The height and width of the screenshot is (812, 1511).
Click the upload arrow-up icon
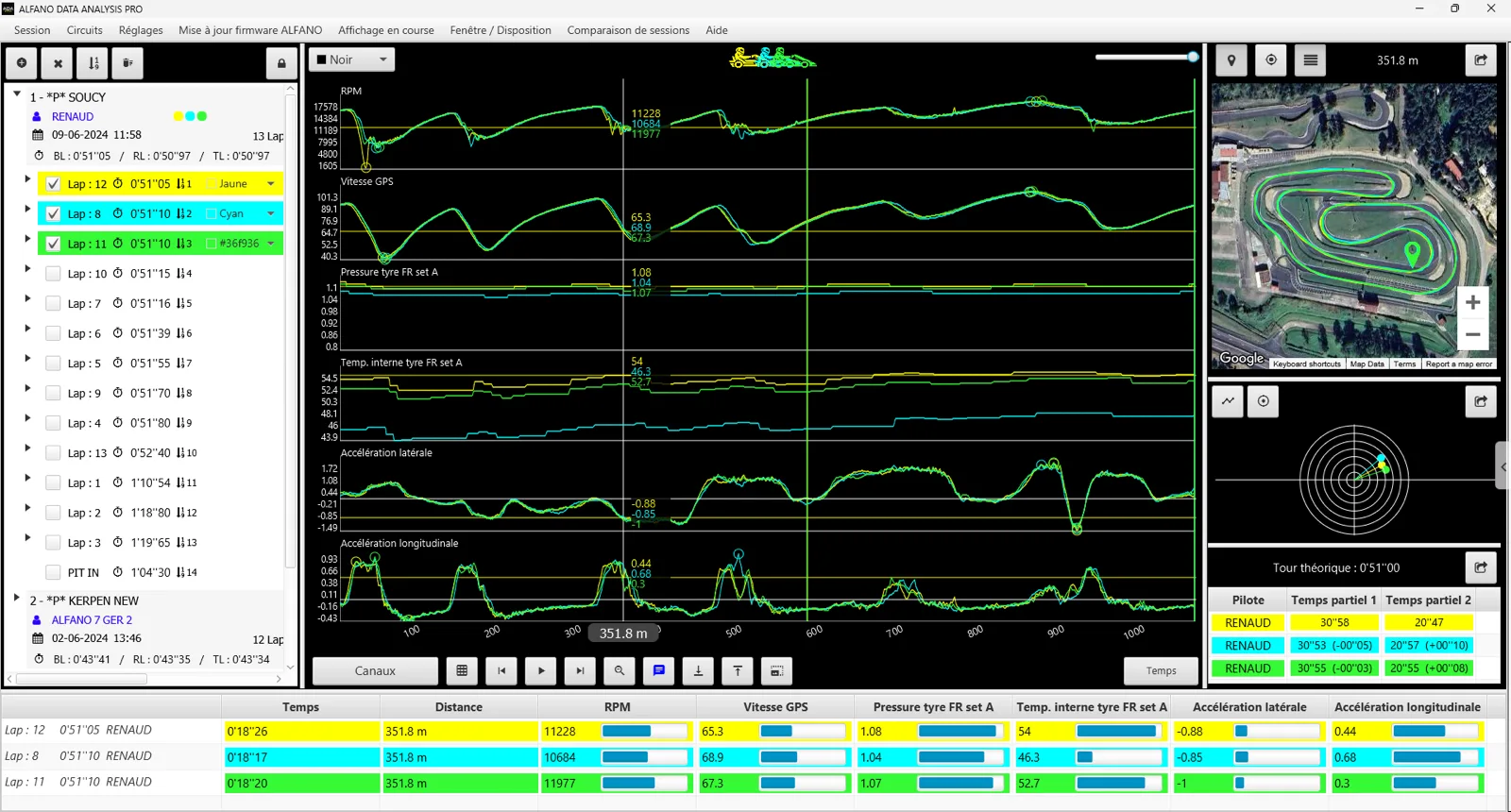coord(738,670)
